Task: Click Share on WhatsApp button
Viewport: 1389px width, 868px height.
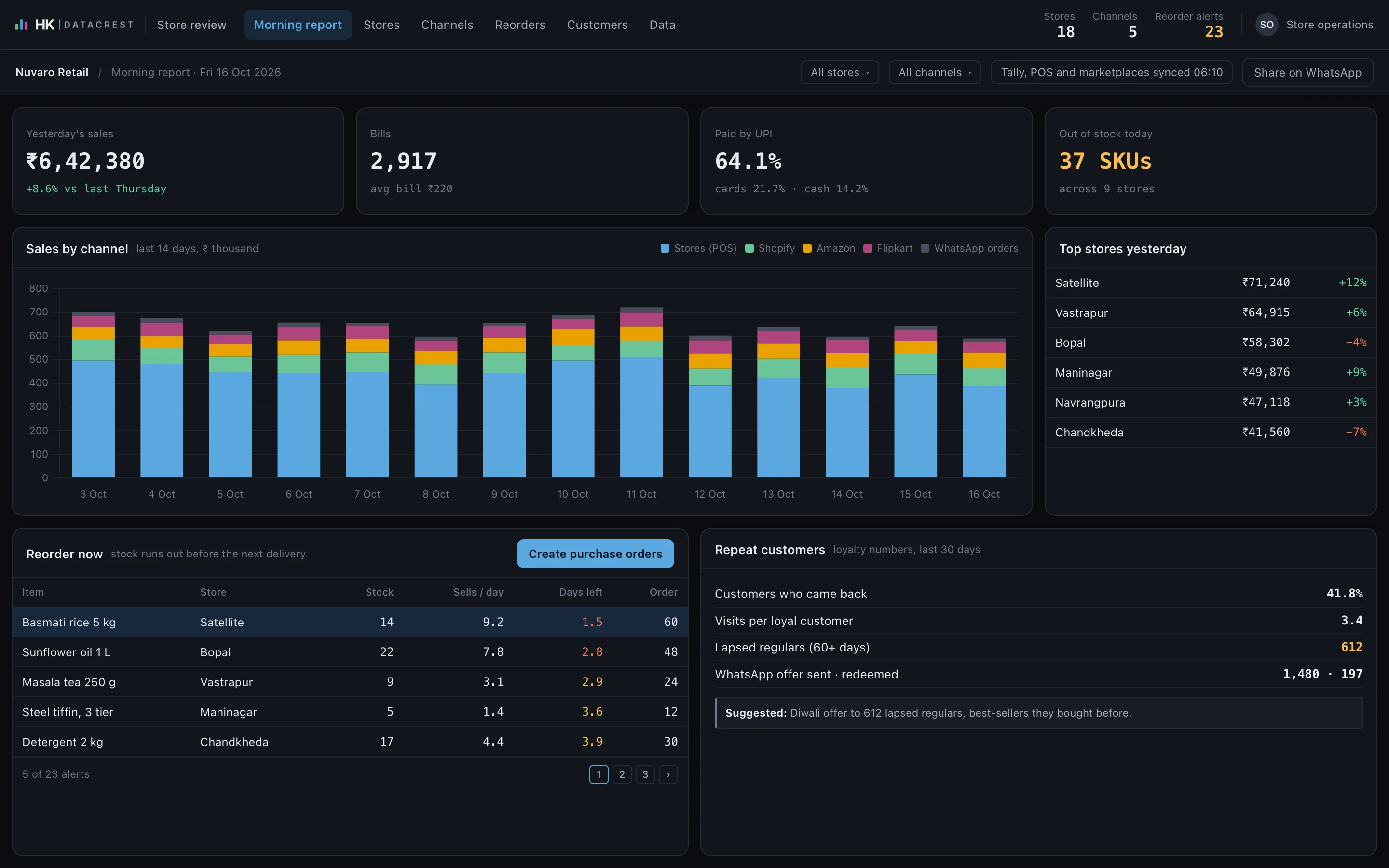Action: point(1307,72)
